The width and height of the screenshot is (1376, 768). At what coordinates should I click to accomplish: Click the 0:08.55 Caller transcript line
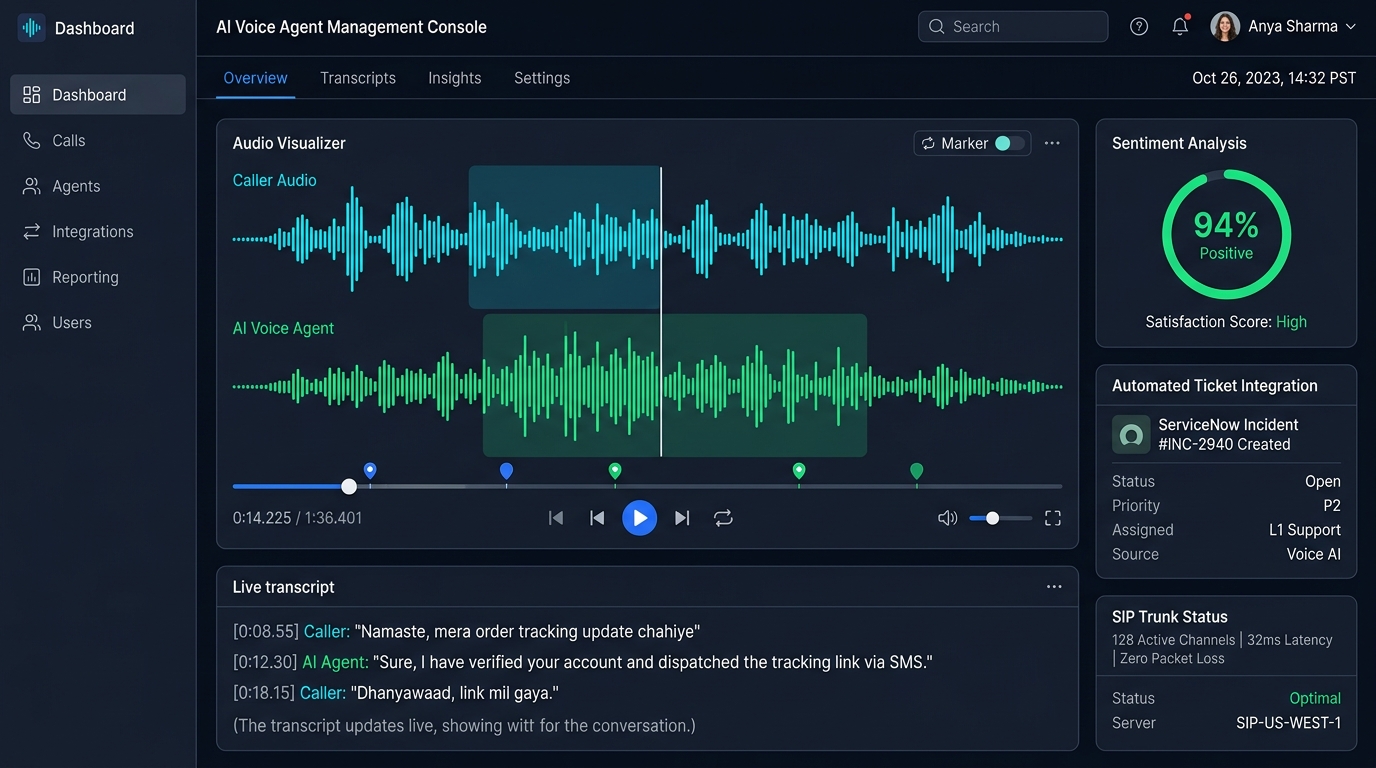click(466, 632)
